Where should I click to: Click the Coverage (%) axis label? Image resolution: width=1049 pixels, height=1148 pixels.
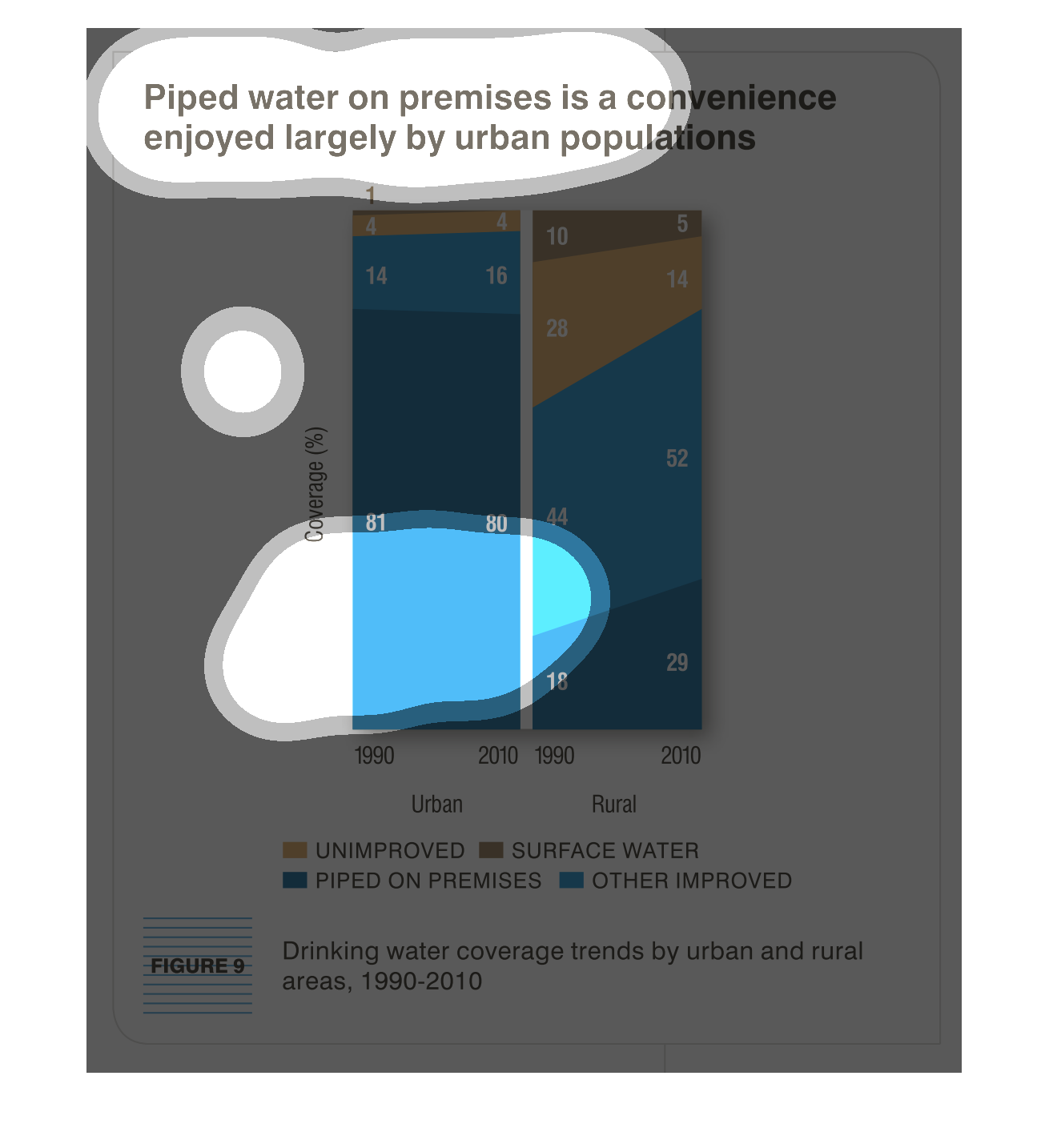tap(316, 484)
